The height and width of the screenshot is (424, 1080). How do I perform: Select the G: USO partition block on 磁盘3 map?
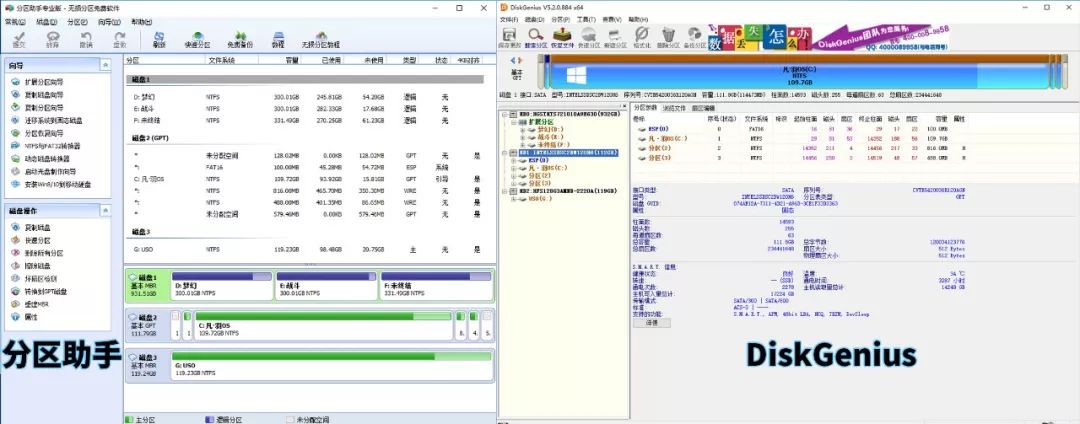[332, 365]
